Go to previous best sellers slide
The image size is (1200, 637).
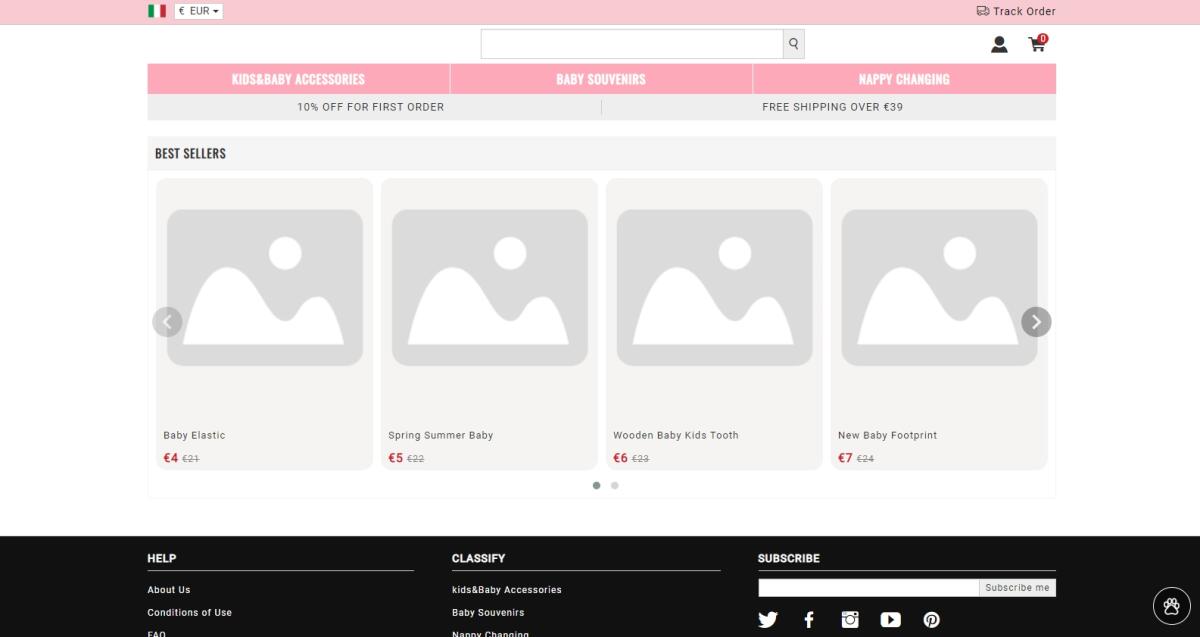click(x=167, y=322)
